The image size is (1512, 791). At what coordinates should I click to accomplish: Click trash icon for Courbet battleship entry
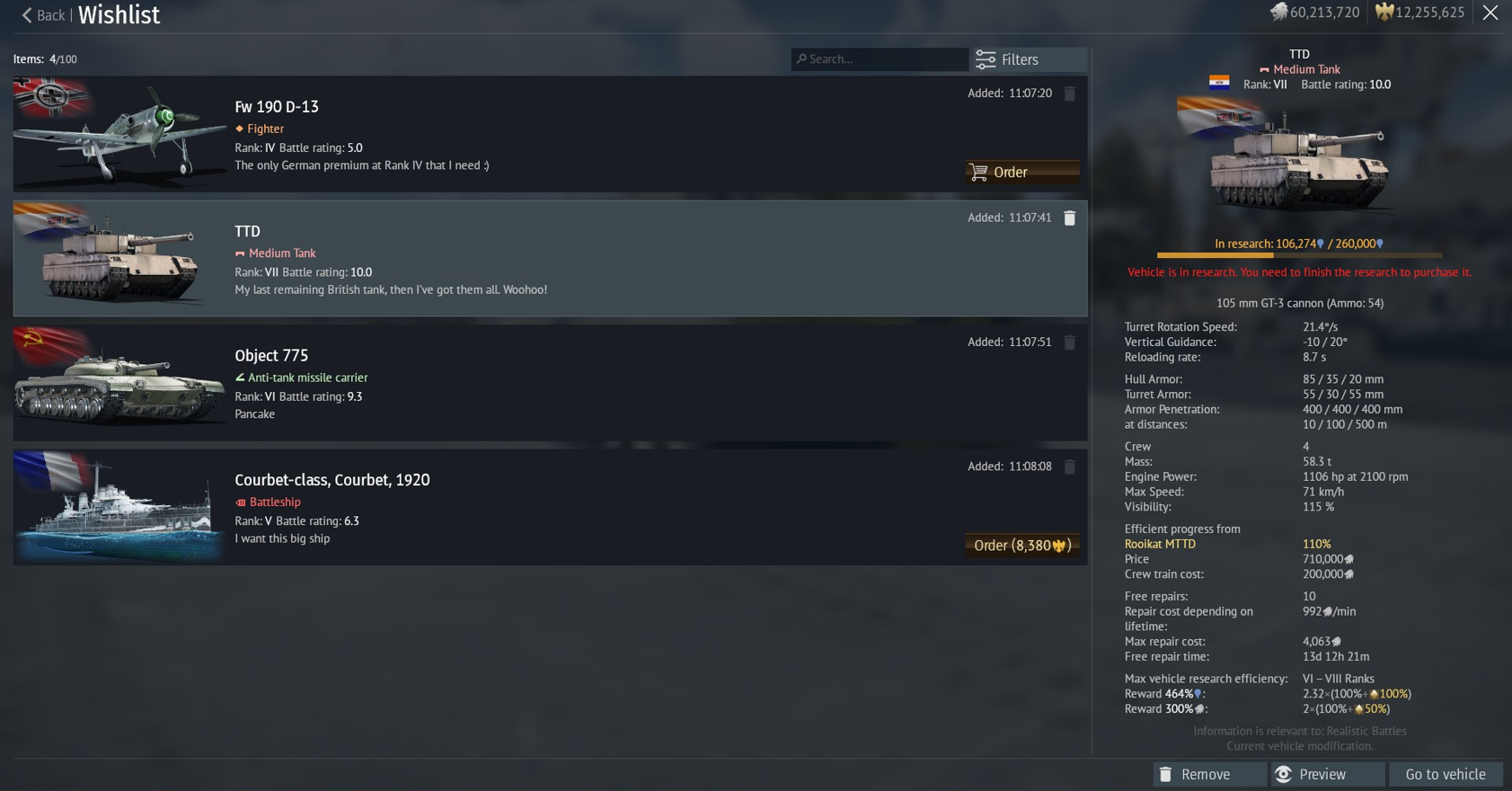click(x=1069, y=467)
